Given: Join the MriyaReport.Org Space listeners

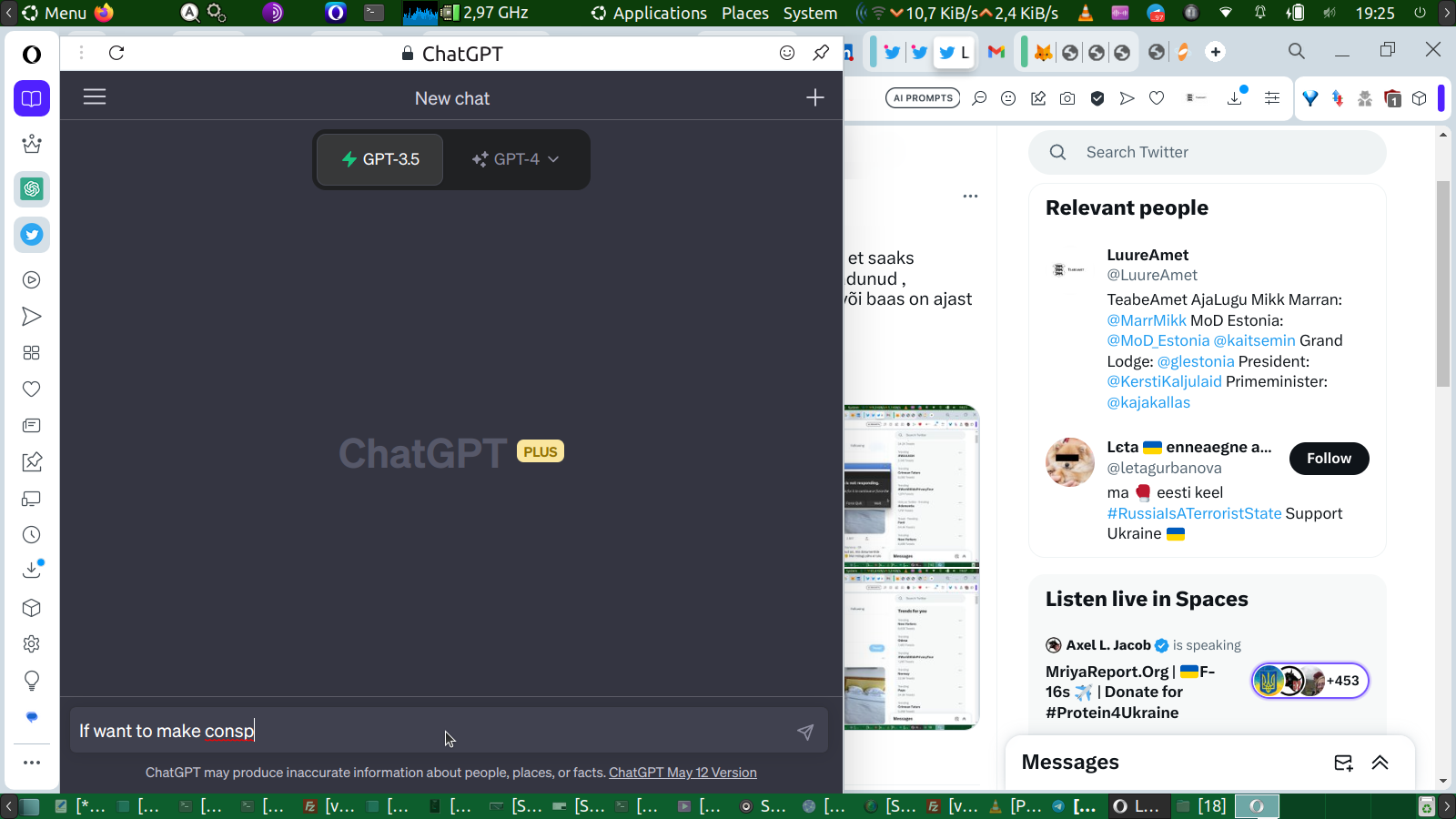Looking at the screenshot, I should [1309, 681].
